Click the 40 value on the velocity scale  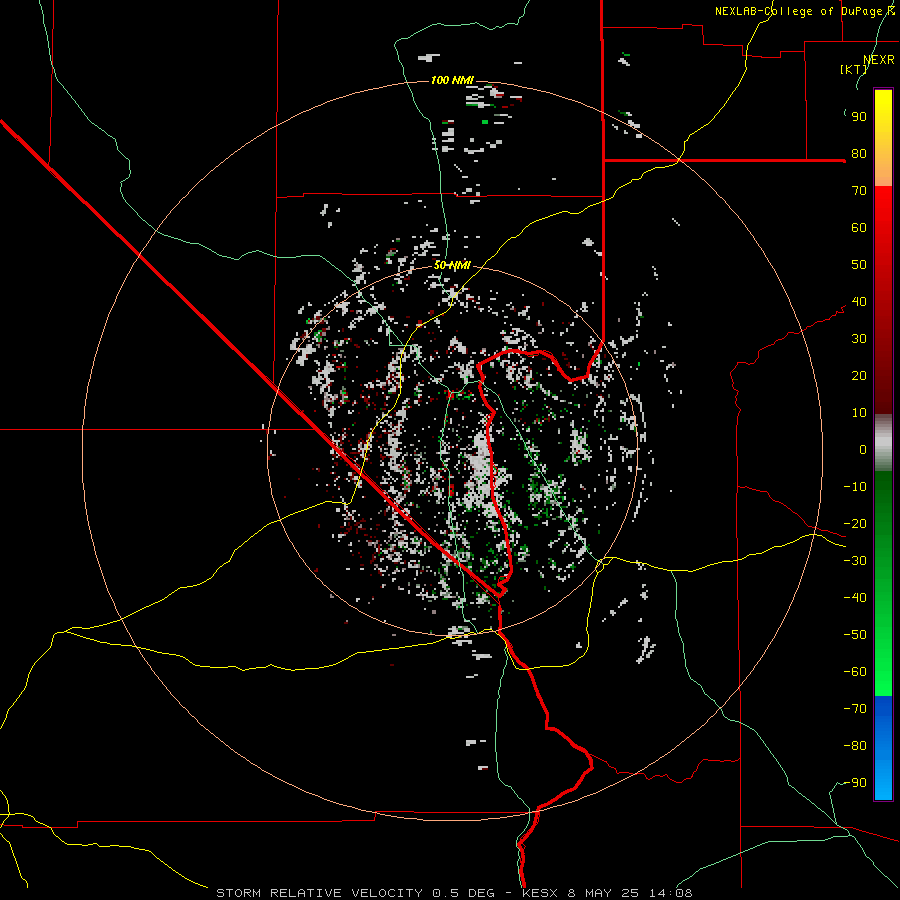coord(859,302)
